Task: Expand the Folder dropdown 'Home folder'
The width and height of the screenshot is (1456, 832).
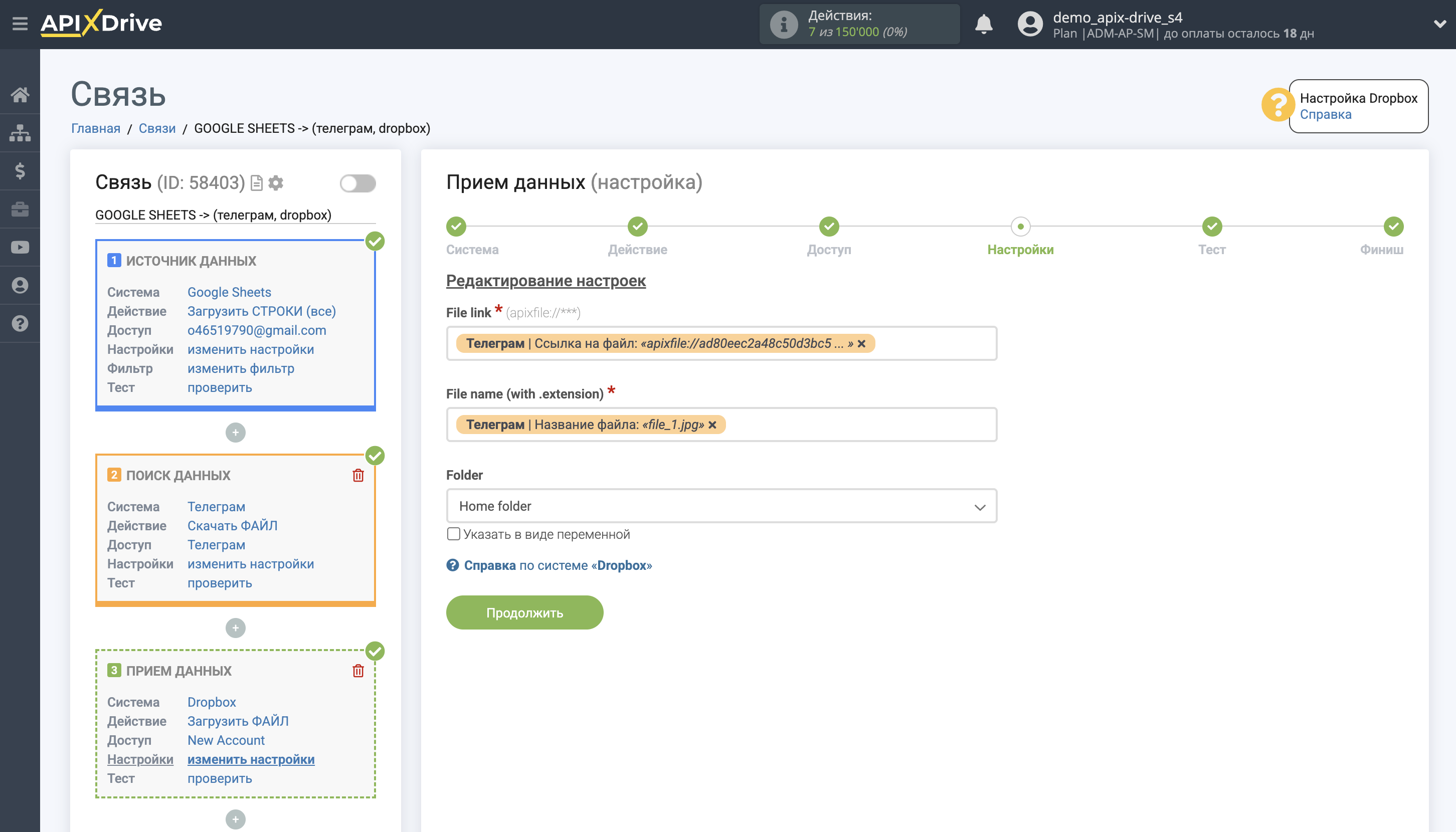Action: pyautogui.click(x=721, y=506)
